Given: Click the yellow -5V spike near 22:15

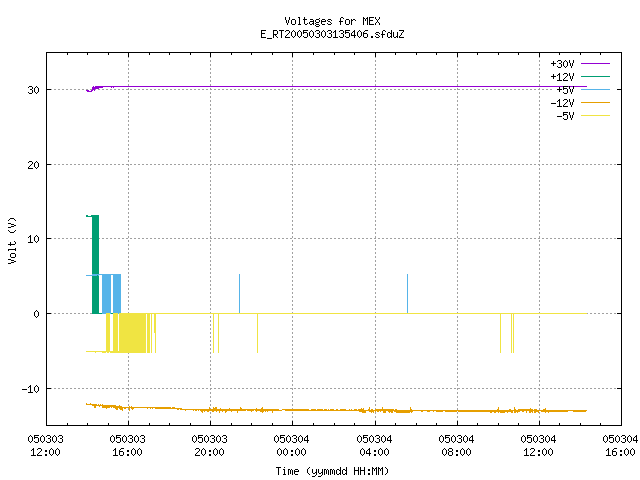Looking at the screenshot, I should tap(258, 333).
